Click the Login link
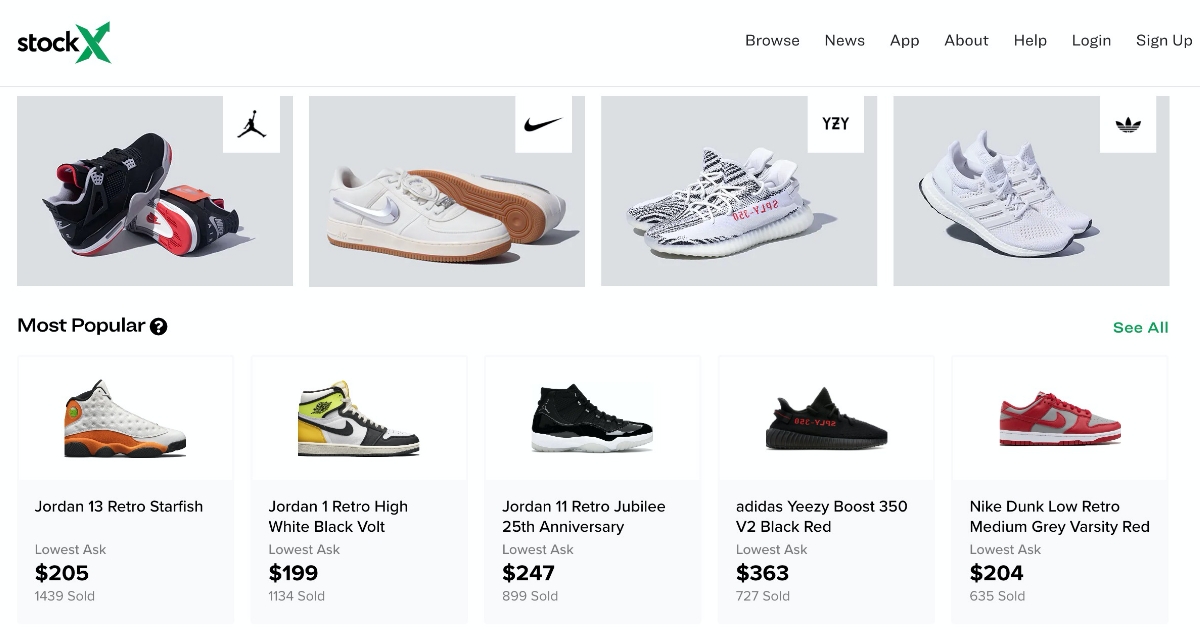The width and height of the screenshot is (1200, 630). [x=1091, y=41]
